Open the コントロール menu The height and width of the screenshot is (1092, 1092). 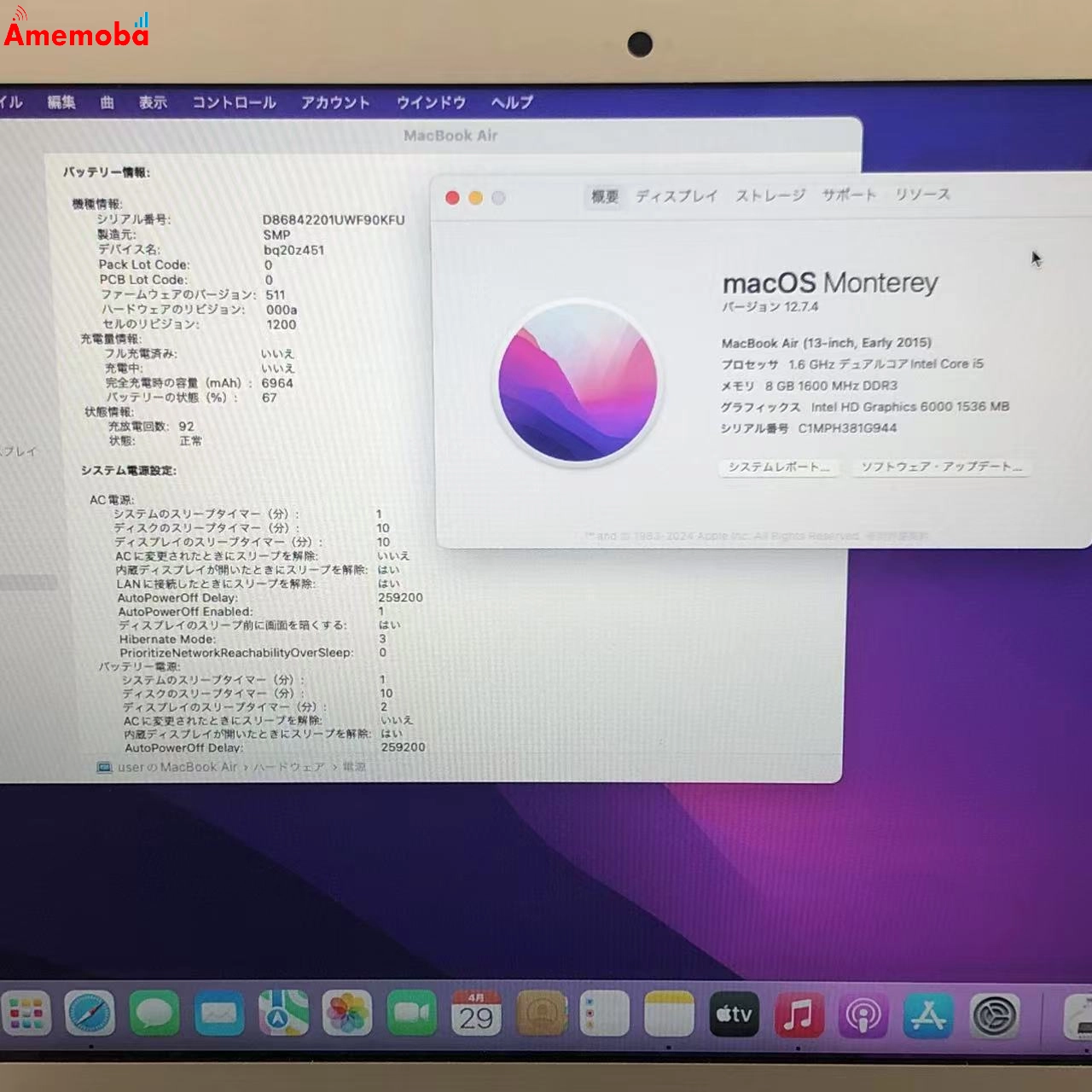234,102
